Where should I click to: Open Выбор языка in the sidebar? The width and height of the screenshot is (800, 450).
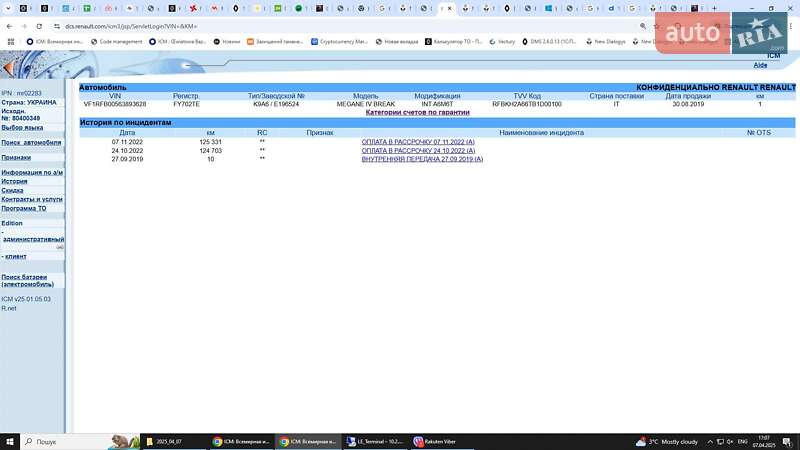22,128
